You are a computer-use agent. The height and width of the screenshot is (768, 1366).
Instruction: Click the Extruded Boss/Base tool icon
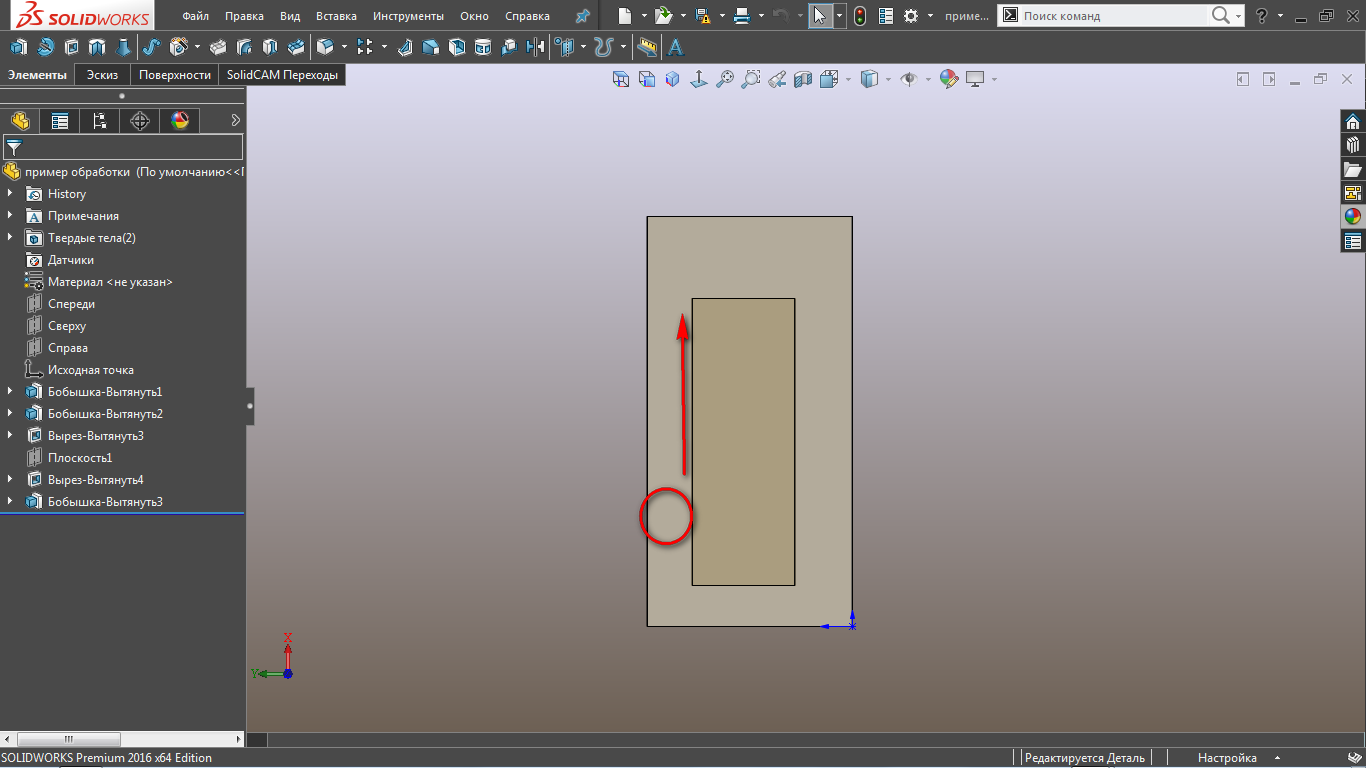click(x=19, y=46)
